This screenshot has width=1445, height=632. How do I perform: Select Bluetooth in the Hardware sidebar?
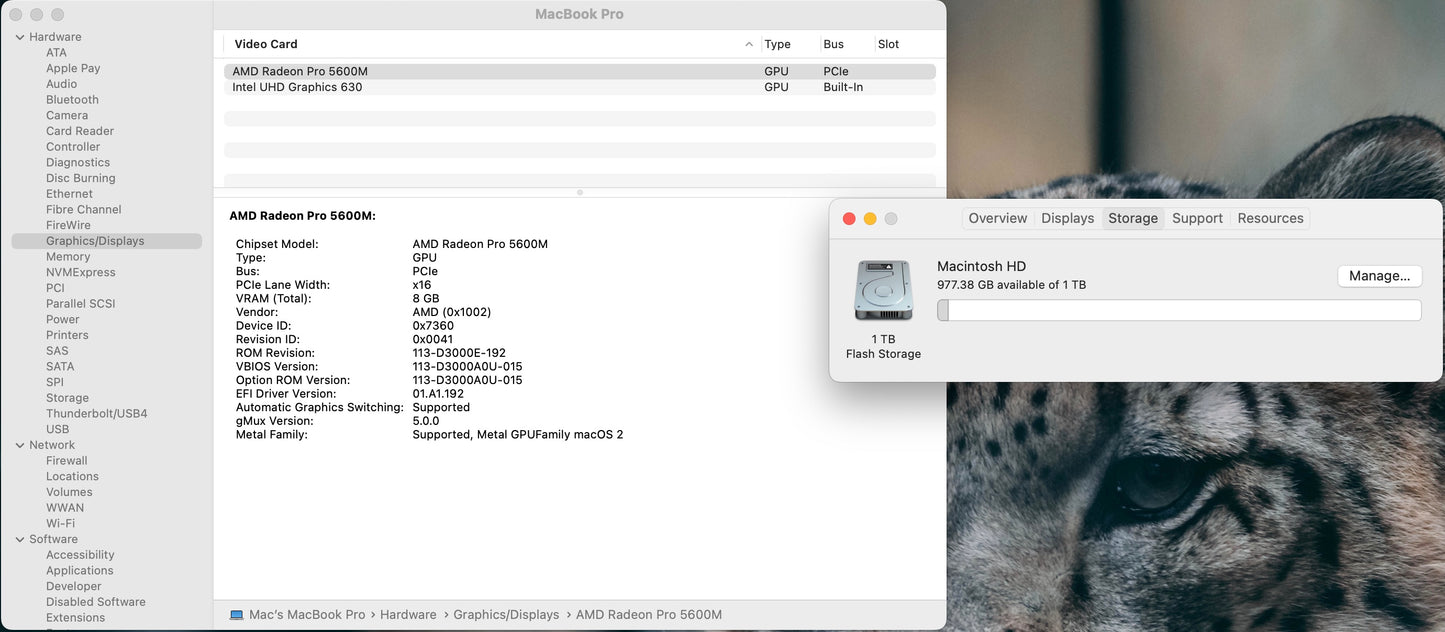pos(71,99)
